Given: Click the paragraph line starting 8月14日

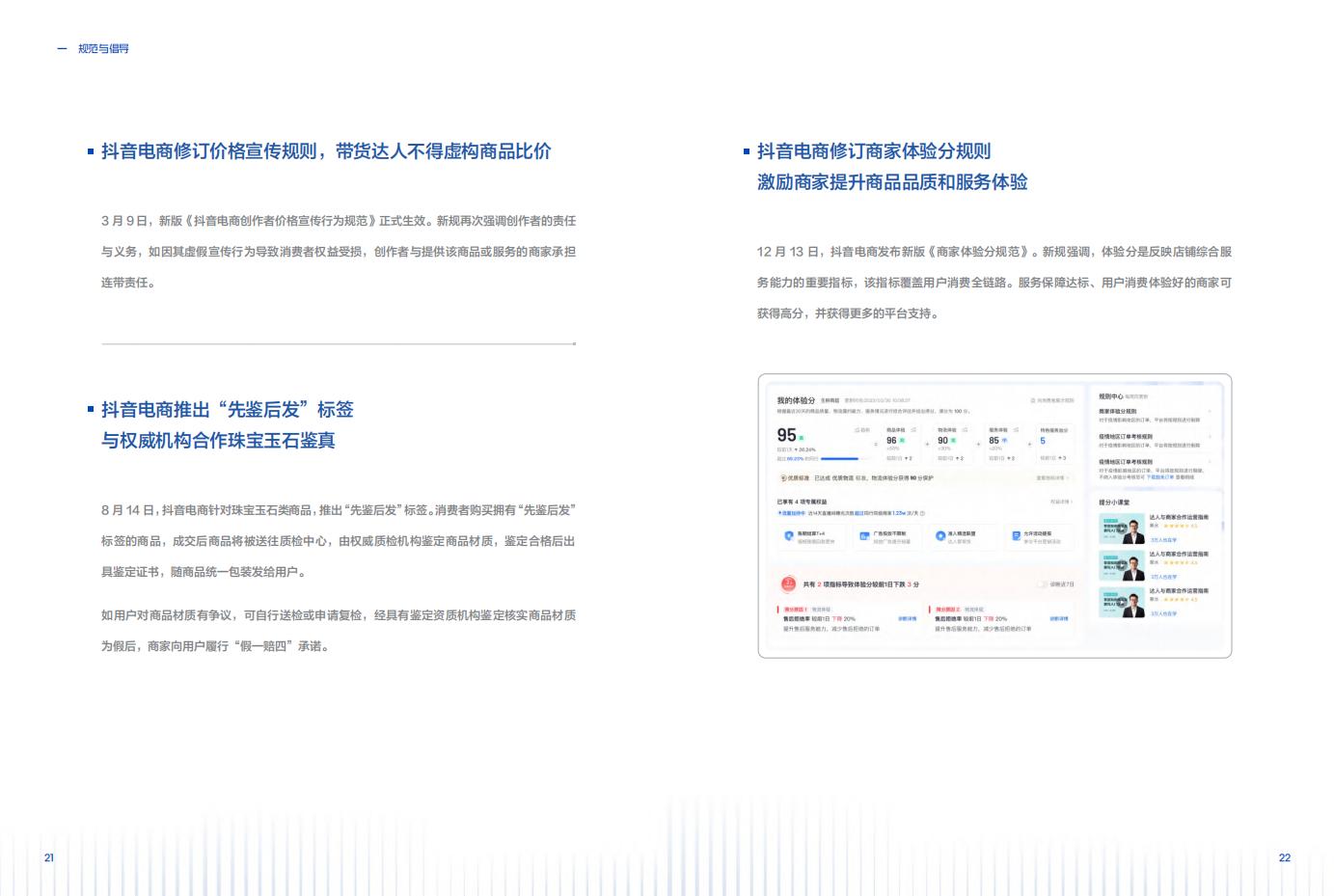Looking at the screenshot, I should pos(339,510).
